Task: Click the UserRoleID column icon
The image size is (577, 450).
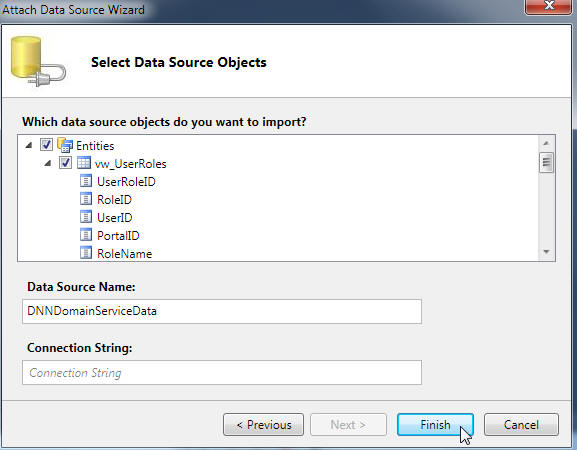Action: coord(86,181)
